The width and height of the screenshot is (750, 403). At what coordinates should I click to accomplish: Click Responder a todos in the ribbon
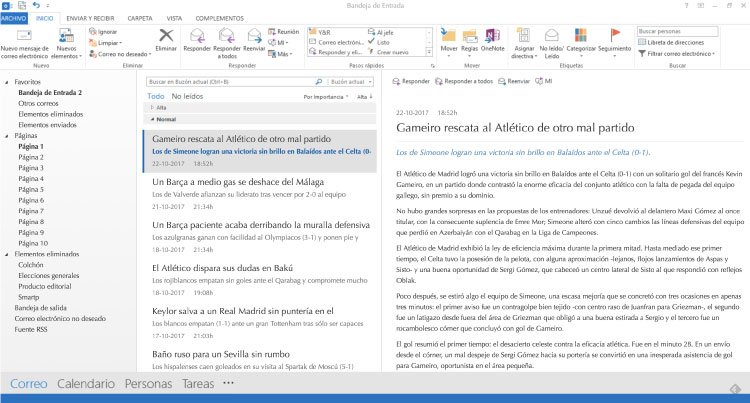point(227,44)
